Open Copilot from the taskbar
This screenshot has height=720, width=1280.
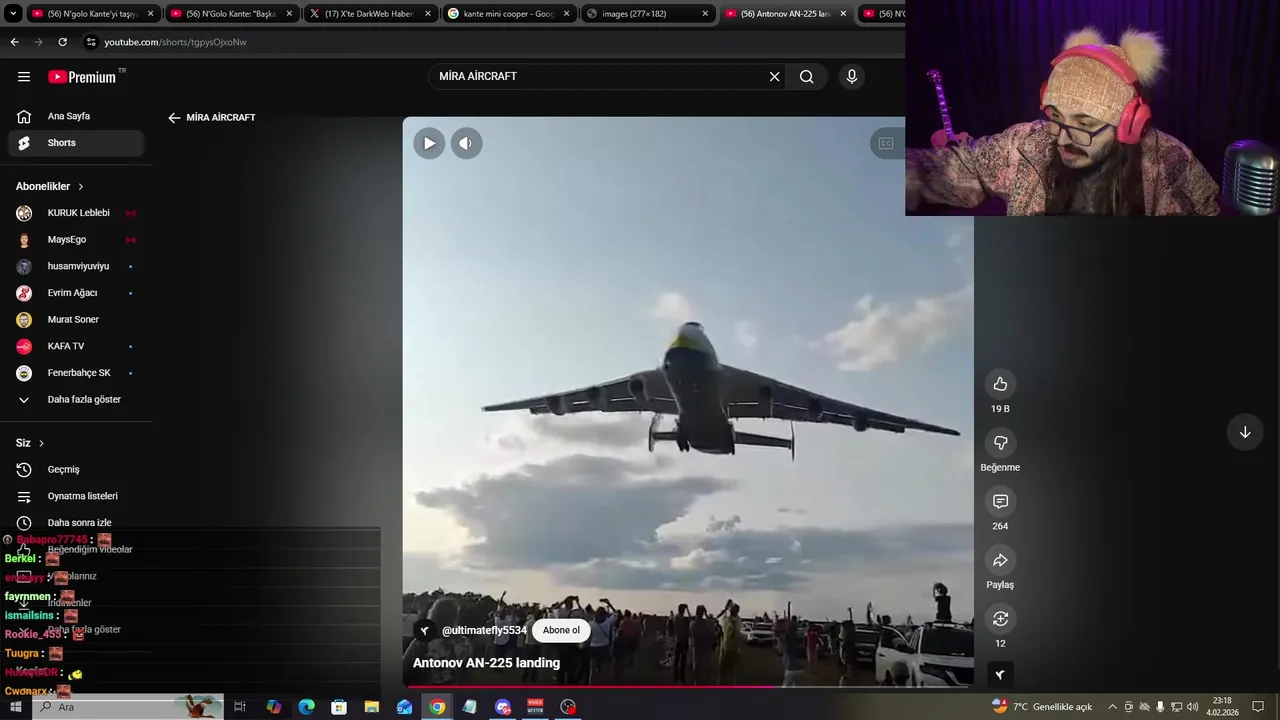click(x=273, y=707)
